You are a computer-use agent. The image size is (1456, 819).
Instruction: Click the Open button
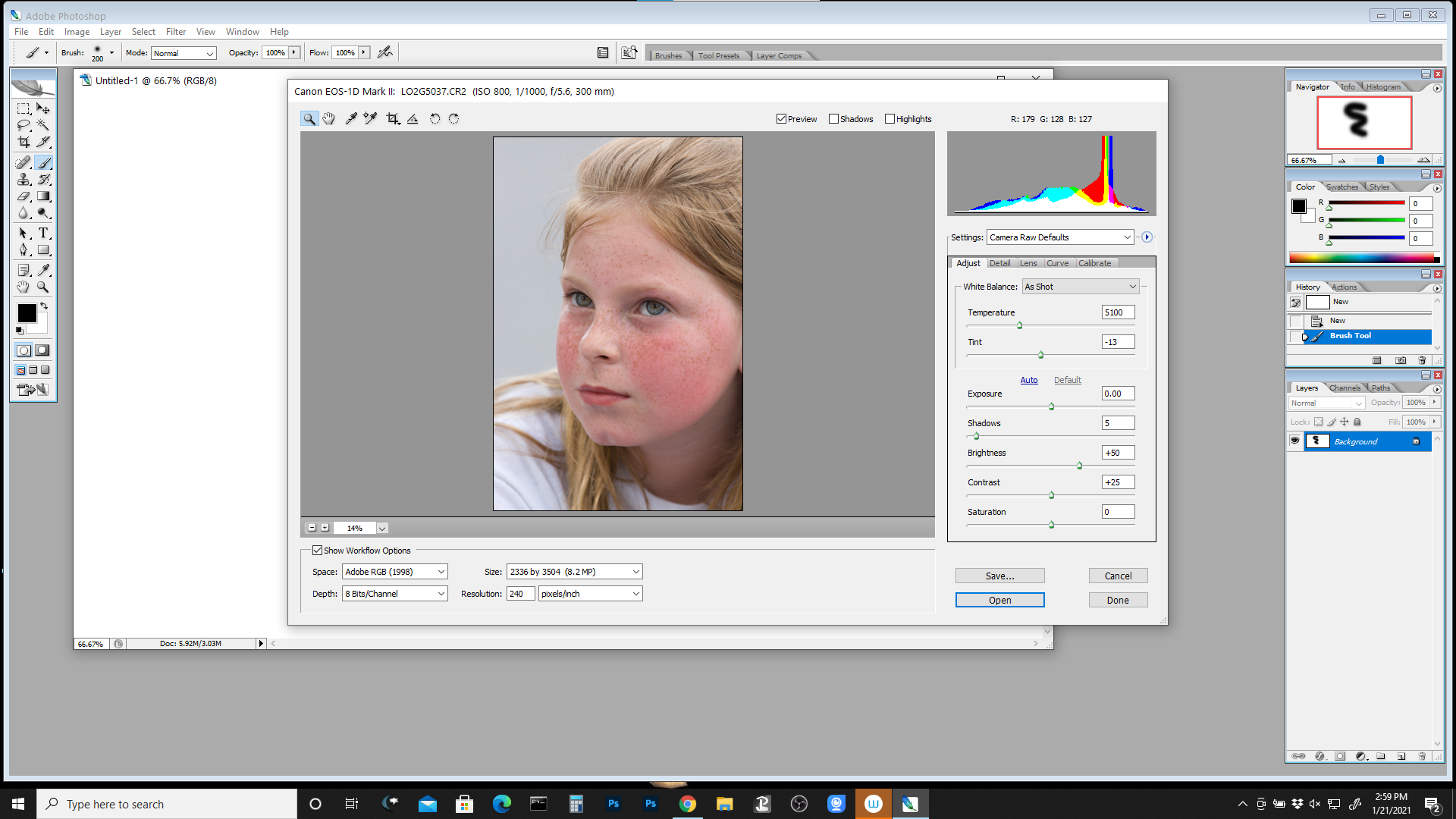pyautogui.click(x=999, y=600)
